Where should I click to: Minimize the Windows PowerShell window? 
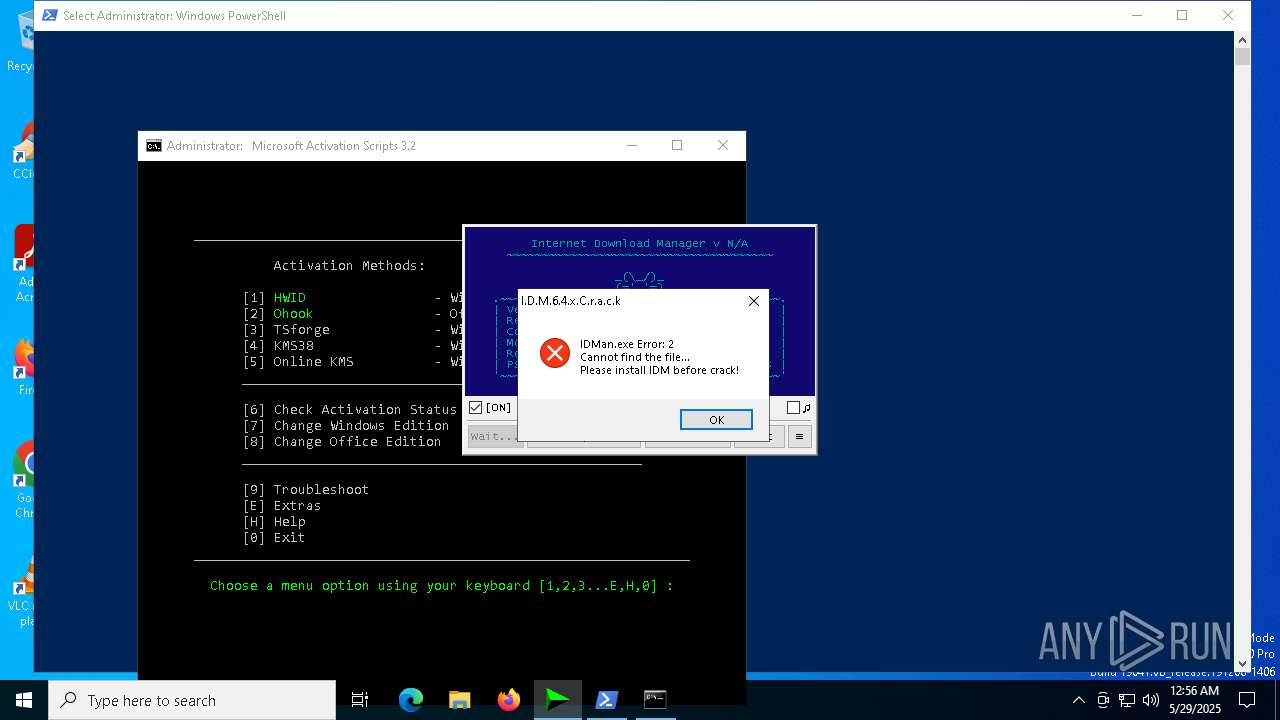1137,15
